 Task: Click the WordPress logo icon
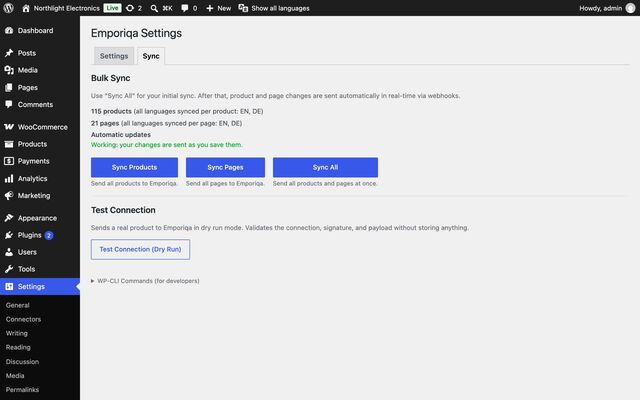pyautogui.click(x=9, y=8)
